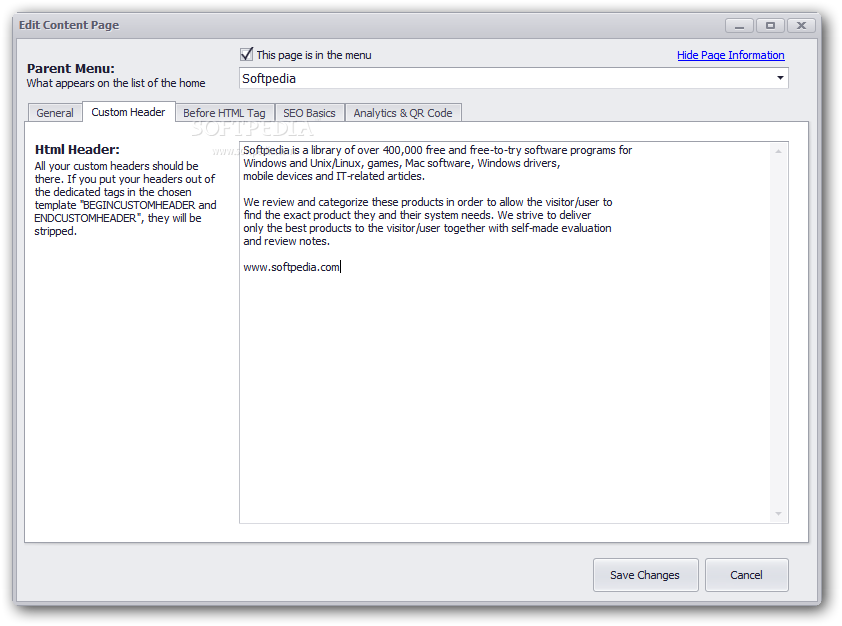Click the 'www.softpedia.com' line in the text area
This screenshot has width=842, height=626.
coord(292,267)
